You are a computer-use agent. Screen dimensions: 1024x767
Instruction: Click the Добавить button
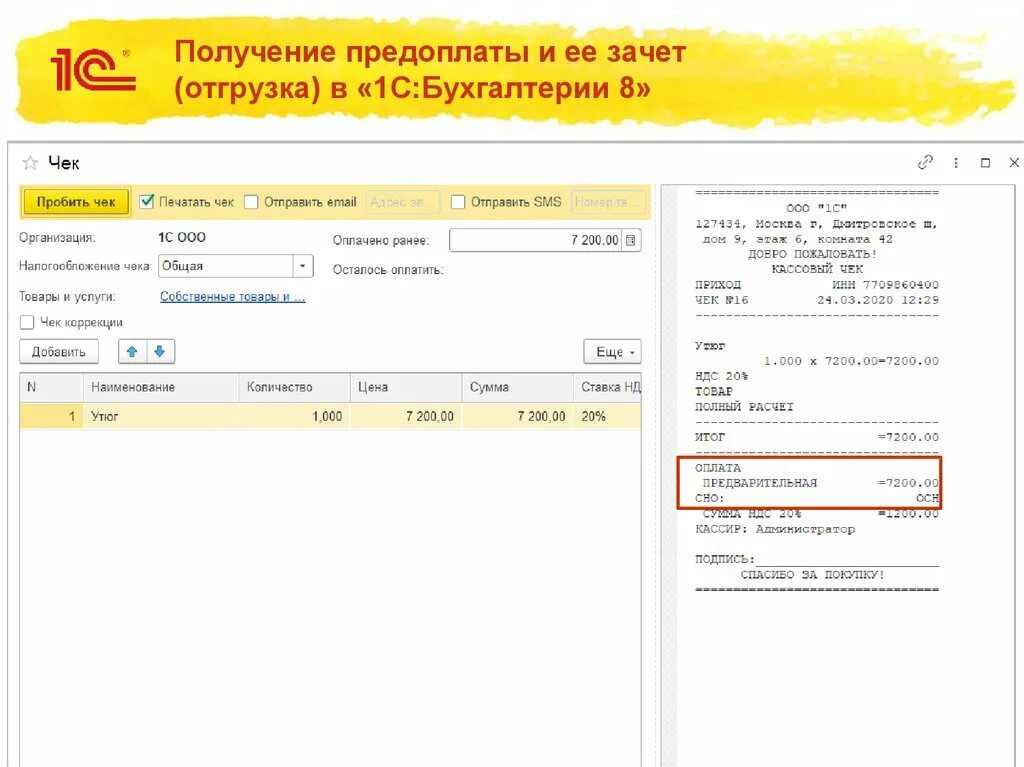tap(59, 351)
